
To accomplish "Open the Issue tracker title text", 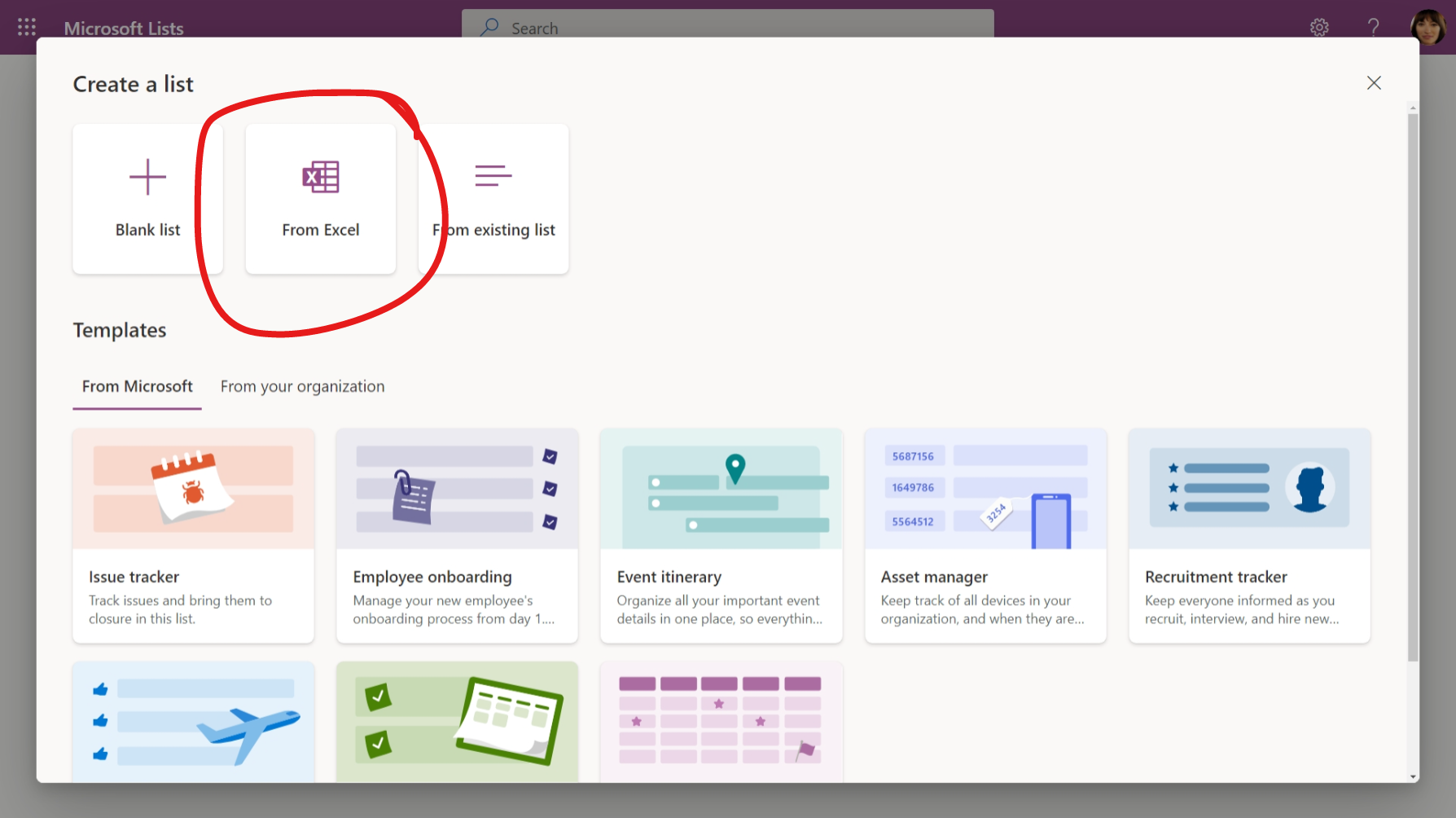I will point(134,577).
